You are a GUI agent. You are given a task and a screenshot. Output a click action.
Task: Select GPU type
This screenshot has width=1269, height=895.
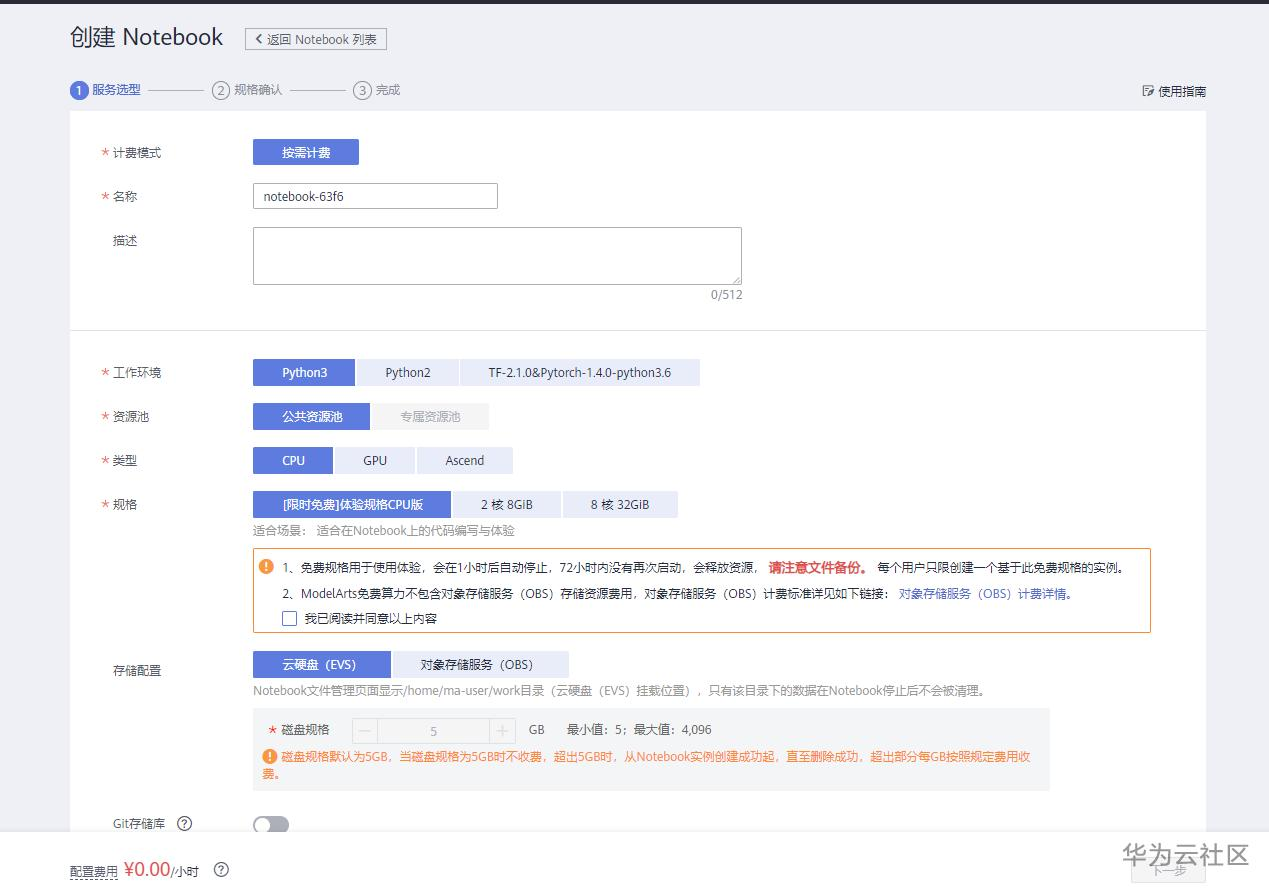(x=375, y=460)
